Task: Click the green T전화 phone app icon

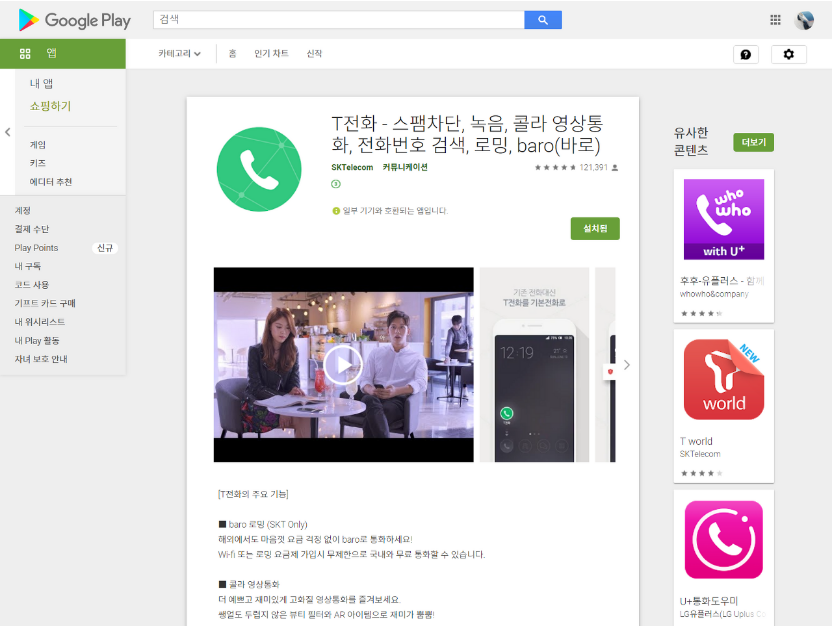Action: 259,169
